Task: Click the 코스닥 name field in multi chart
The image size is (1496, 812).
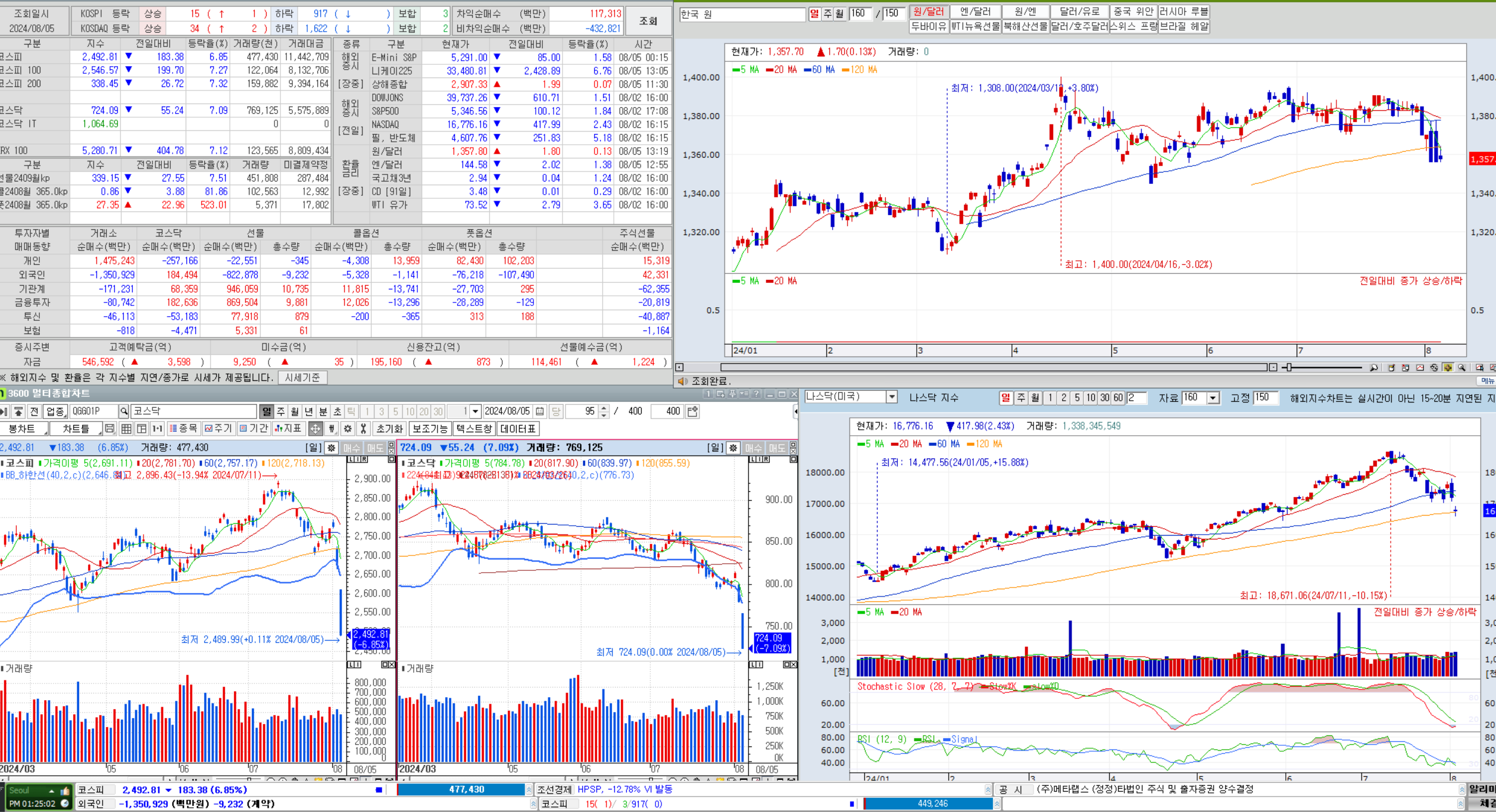Action: point(194,411)
